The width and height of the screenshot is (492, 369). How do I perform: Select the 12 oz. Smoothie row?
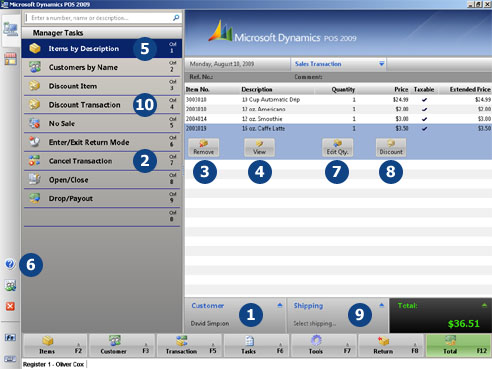(338, 119)
